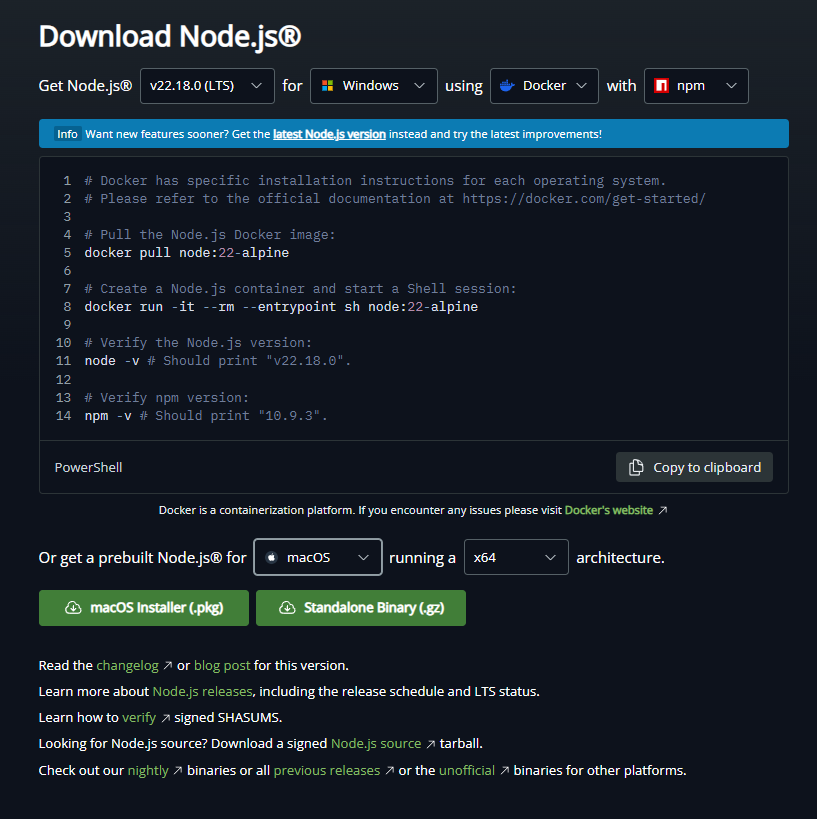Click the docker pull command code line
The height and width of the screenshot is (819, 817).
186,253
